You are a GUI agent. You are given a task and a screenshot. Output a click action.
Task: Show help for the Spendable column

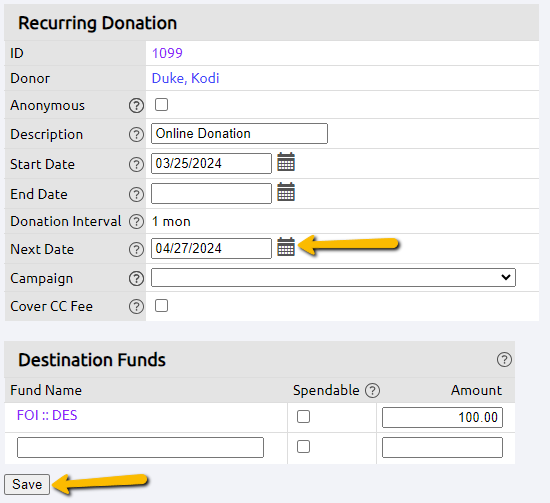tap(372, 390)
